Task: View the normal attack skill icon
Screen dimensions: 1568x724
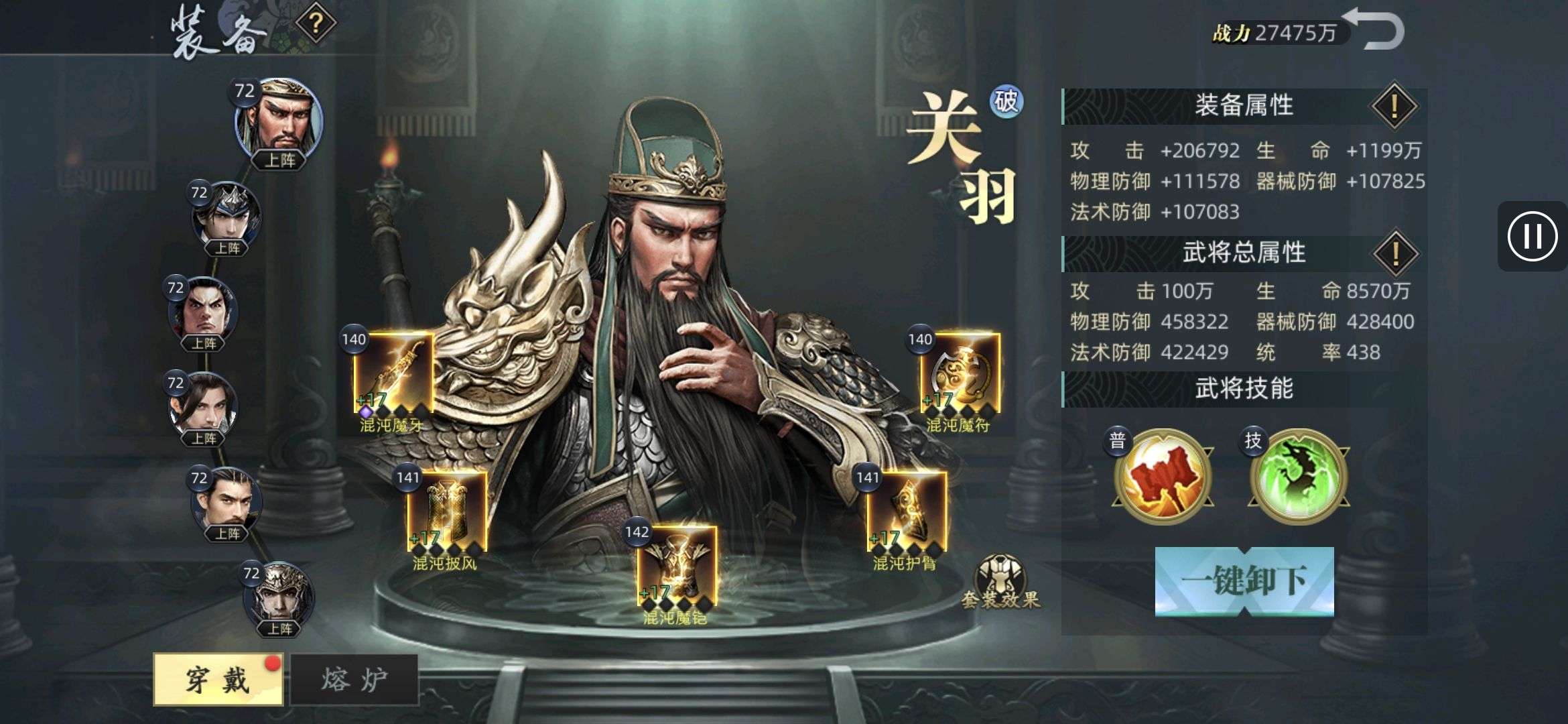Action: click(1163, 477)
